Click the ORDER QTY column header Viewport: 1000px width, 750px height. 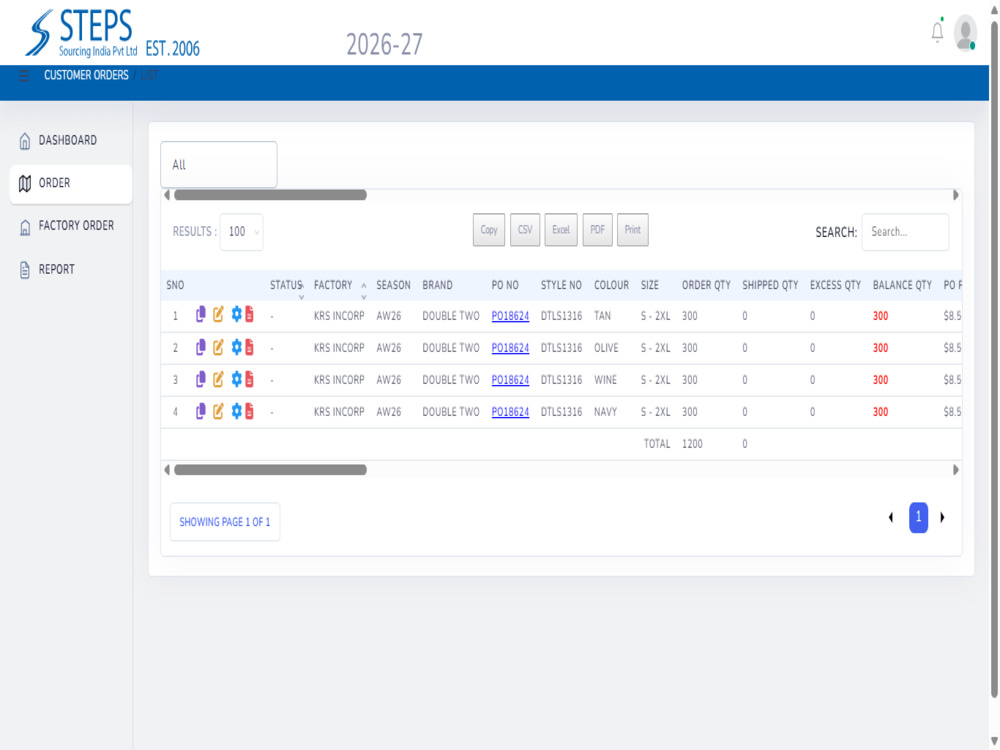point(706,285)
